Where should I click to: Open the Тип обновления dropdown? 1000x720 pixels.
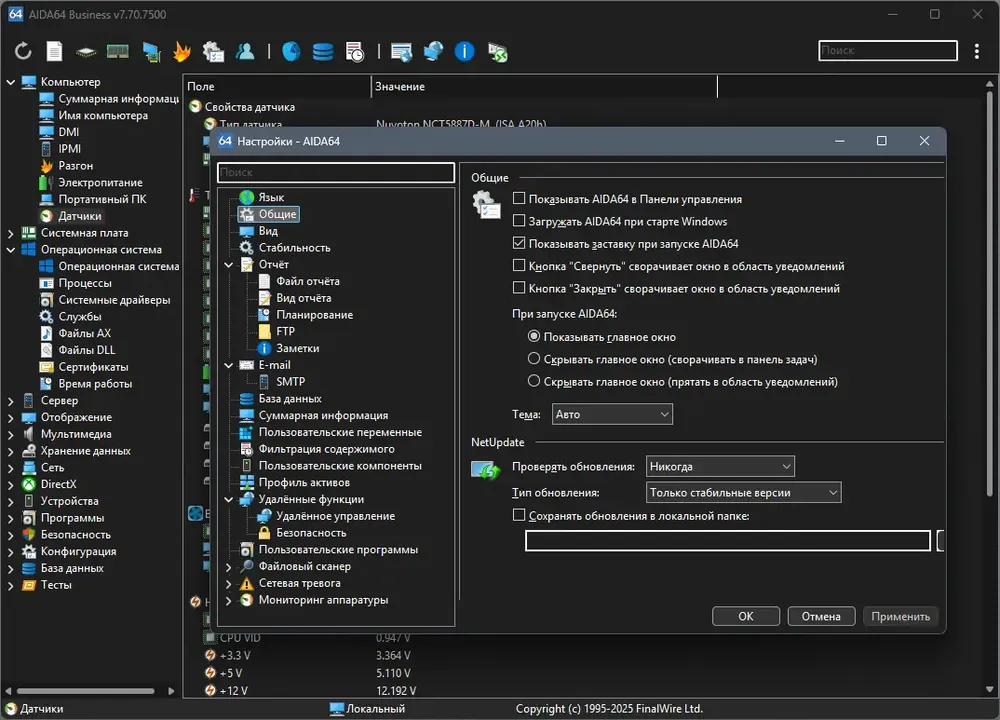click(743, 492)
